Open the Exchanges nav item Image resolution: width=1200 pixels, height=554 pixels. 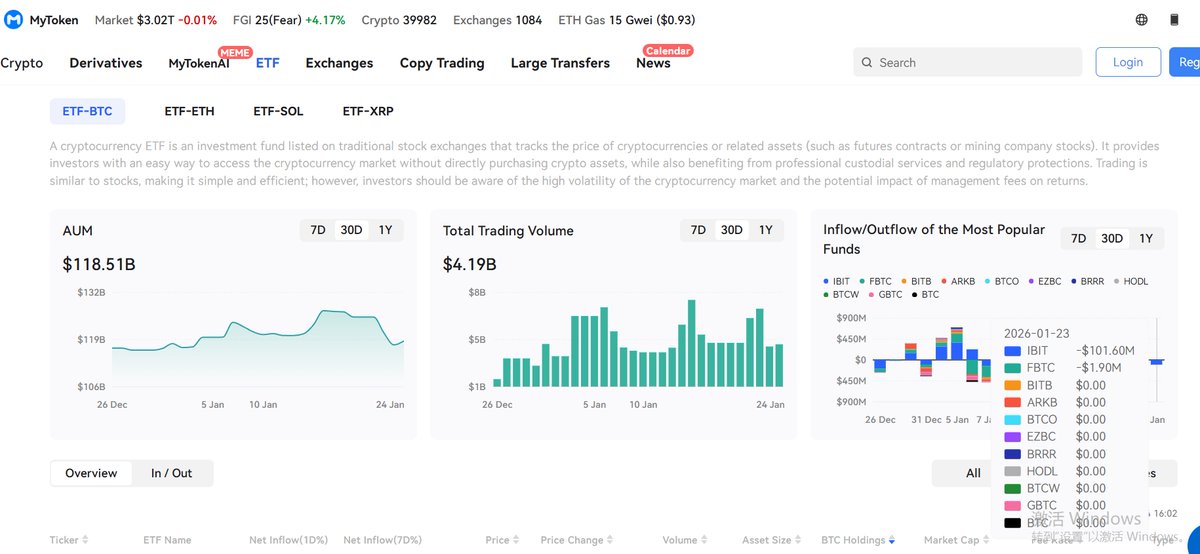tap(339, 63)
